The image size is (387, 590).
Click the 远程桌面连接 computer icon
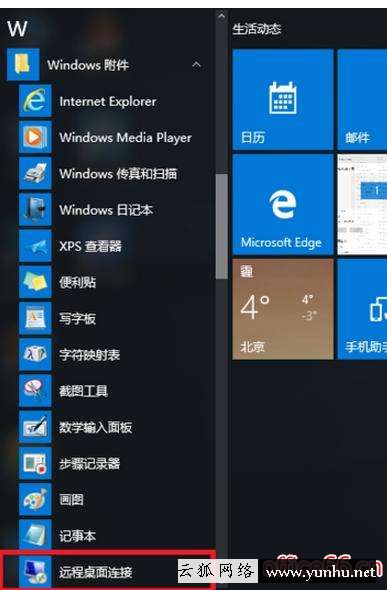pyautogui.click(x=35, y=572)
